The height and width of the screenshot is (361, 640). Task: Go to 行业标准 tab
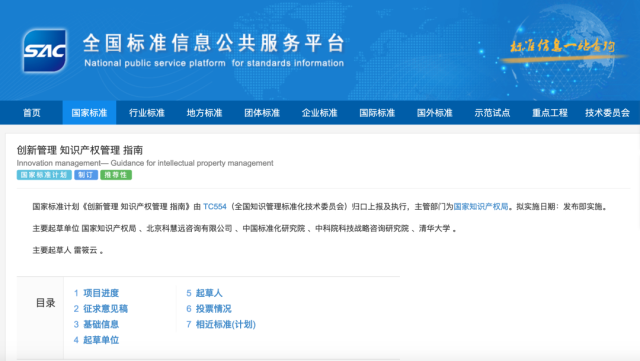[x=147, y=113]
